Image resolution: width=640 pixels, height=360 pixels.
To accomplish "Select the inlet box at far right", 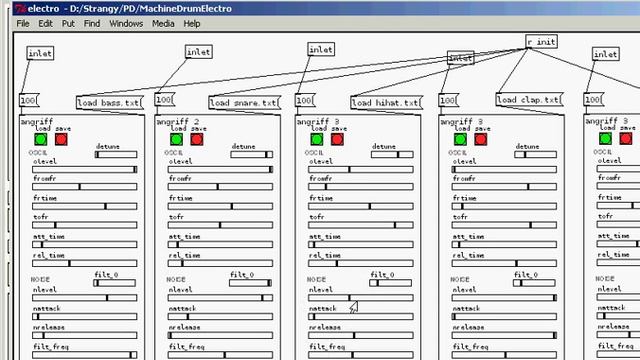I will point(606,54).
